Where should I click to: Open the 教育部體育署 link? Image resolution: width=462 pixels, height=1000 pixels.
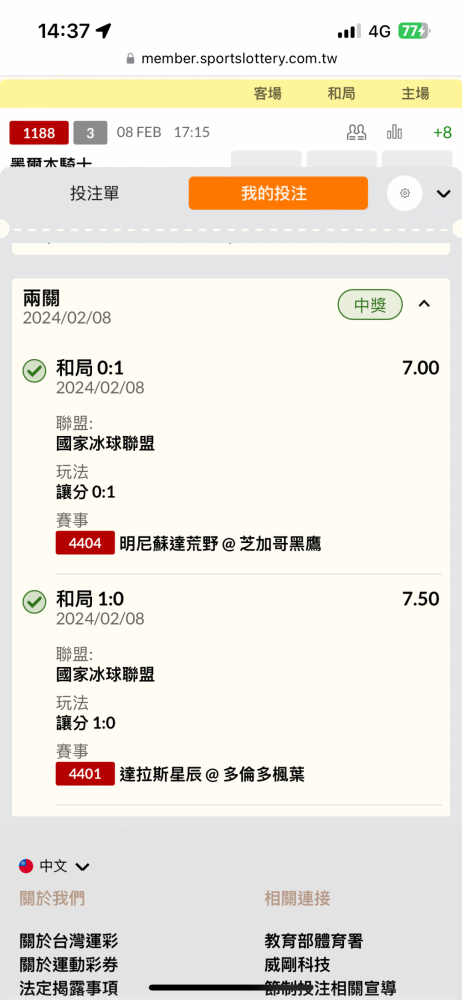[314, 941]
